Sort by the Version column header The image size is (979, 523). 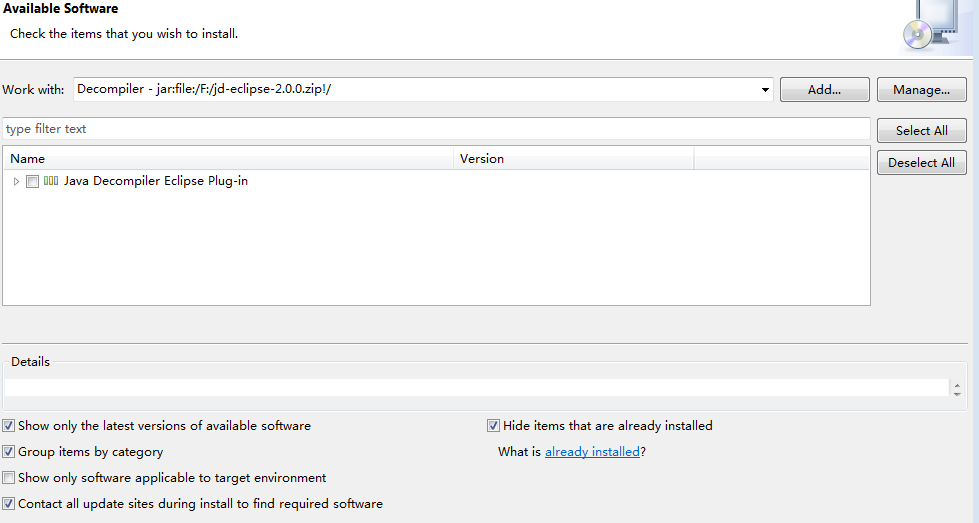pyautogui.click(x=573, y=159)
